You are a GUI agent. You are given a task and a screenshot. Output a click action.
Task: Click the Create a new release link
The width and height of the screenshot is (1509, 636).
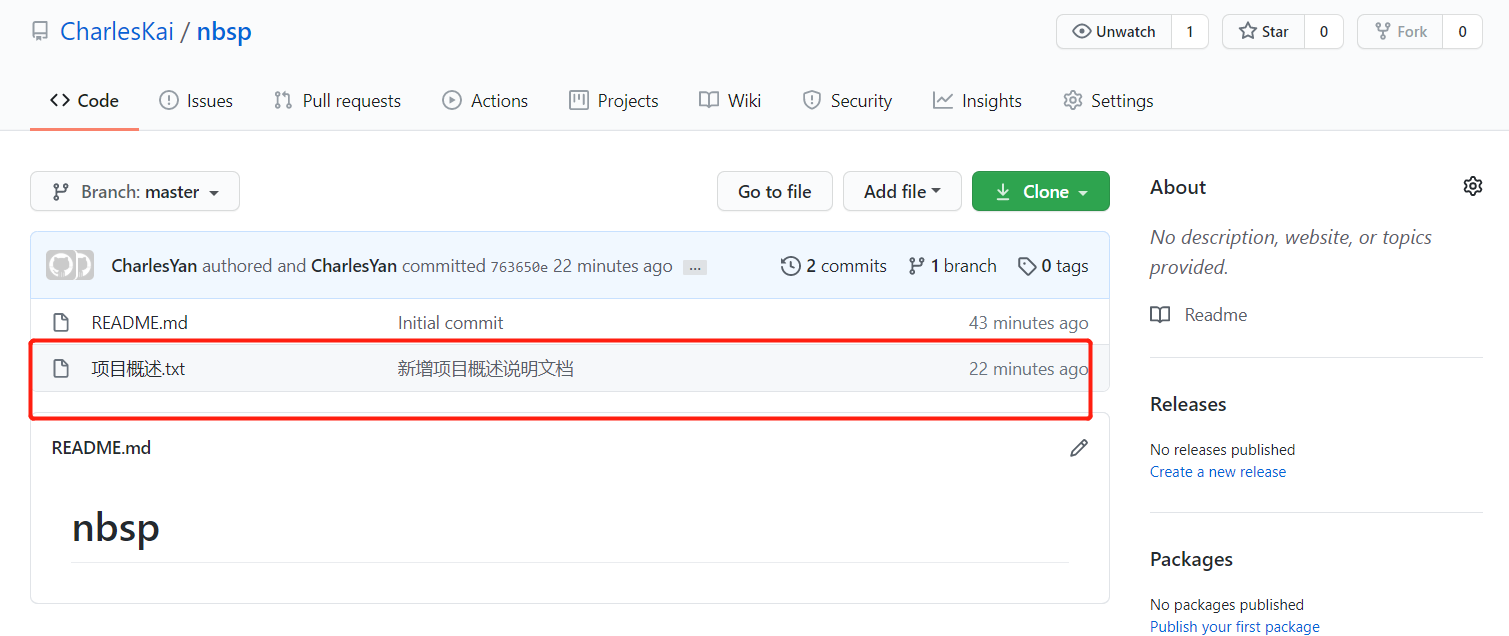(x=1218, y=472)
